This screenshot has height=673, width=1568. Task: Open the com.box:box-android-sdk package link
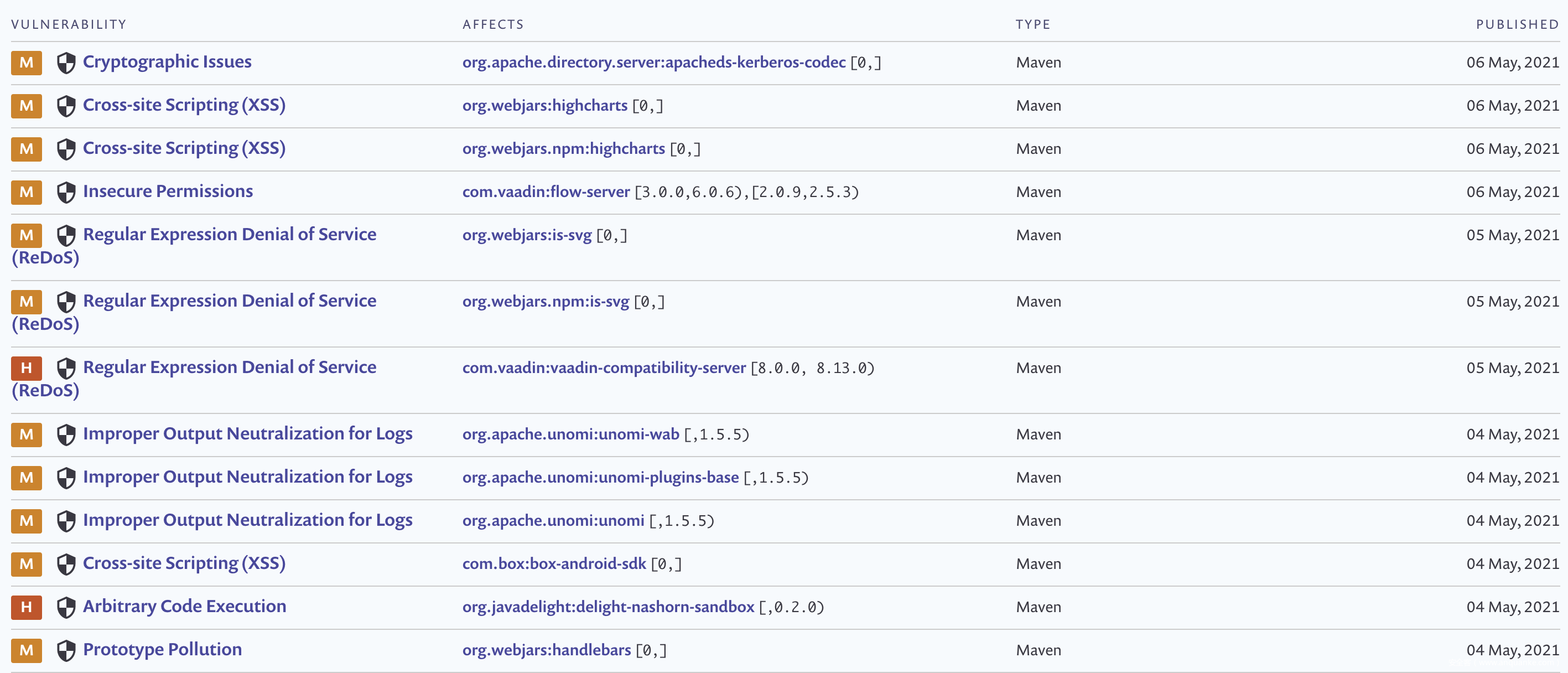[x=553, y=563]
